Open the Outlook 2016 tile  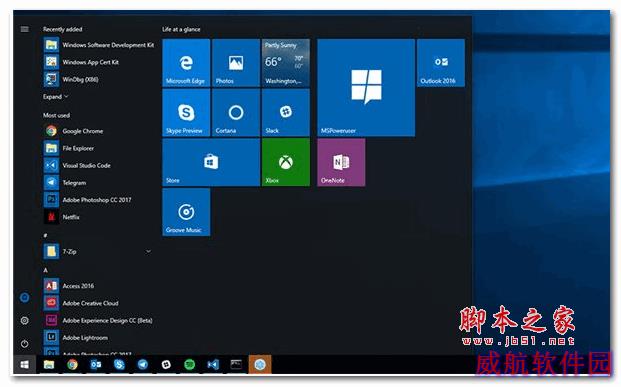(441, 63)
